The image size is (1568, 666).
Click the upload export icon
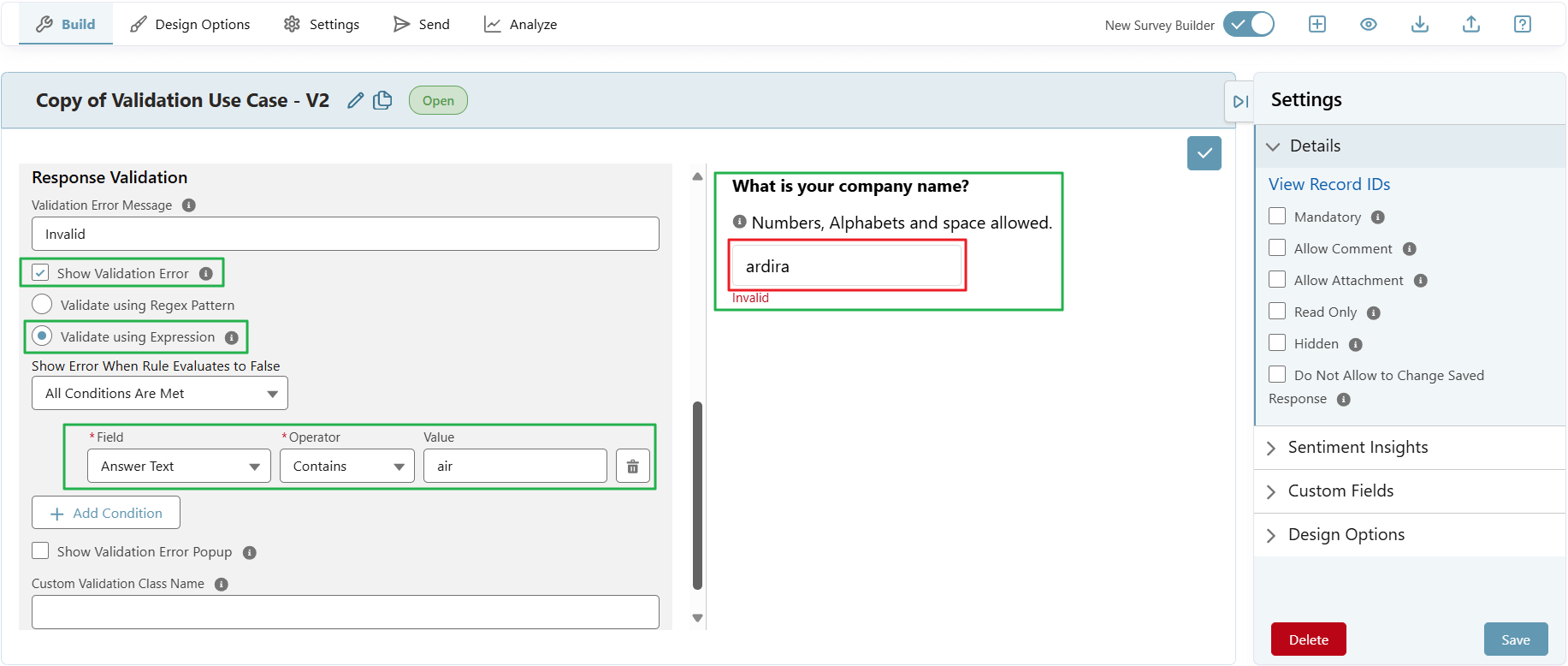tap(1471, 24)
